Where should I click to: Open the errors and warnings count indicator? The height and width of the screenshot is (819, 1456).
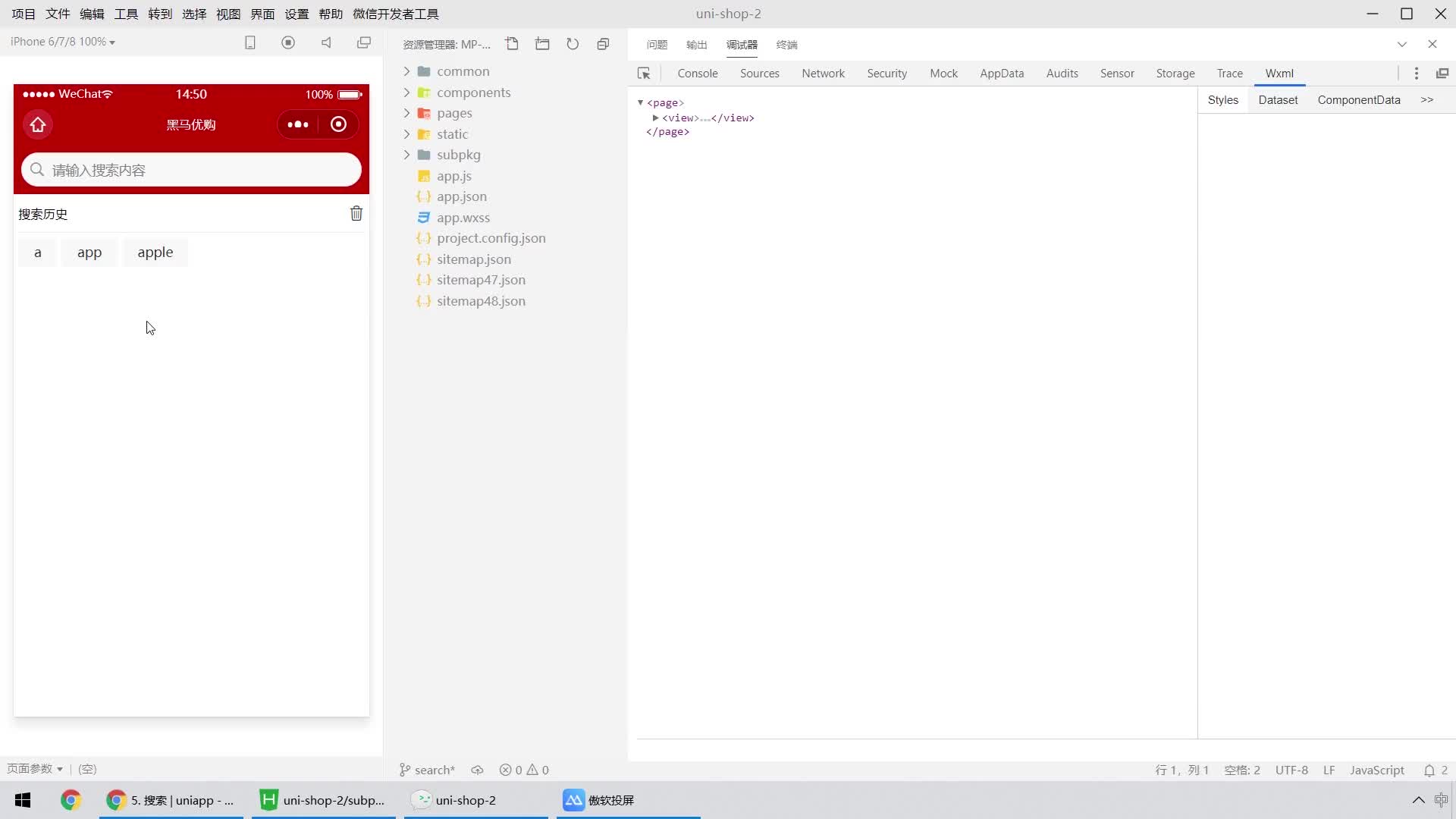click(x=524, y=770)
